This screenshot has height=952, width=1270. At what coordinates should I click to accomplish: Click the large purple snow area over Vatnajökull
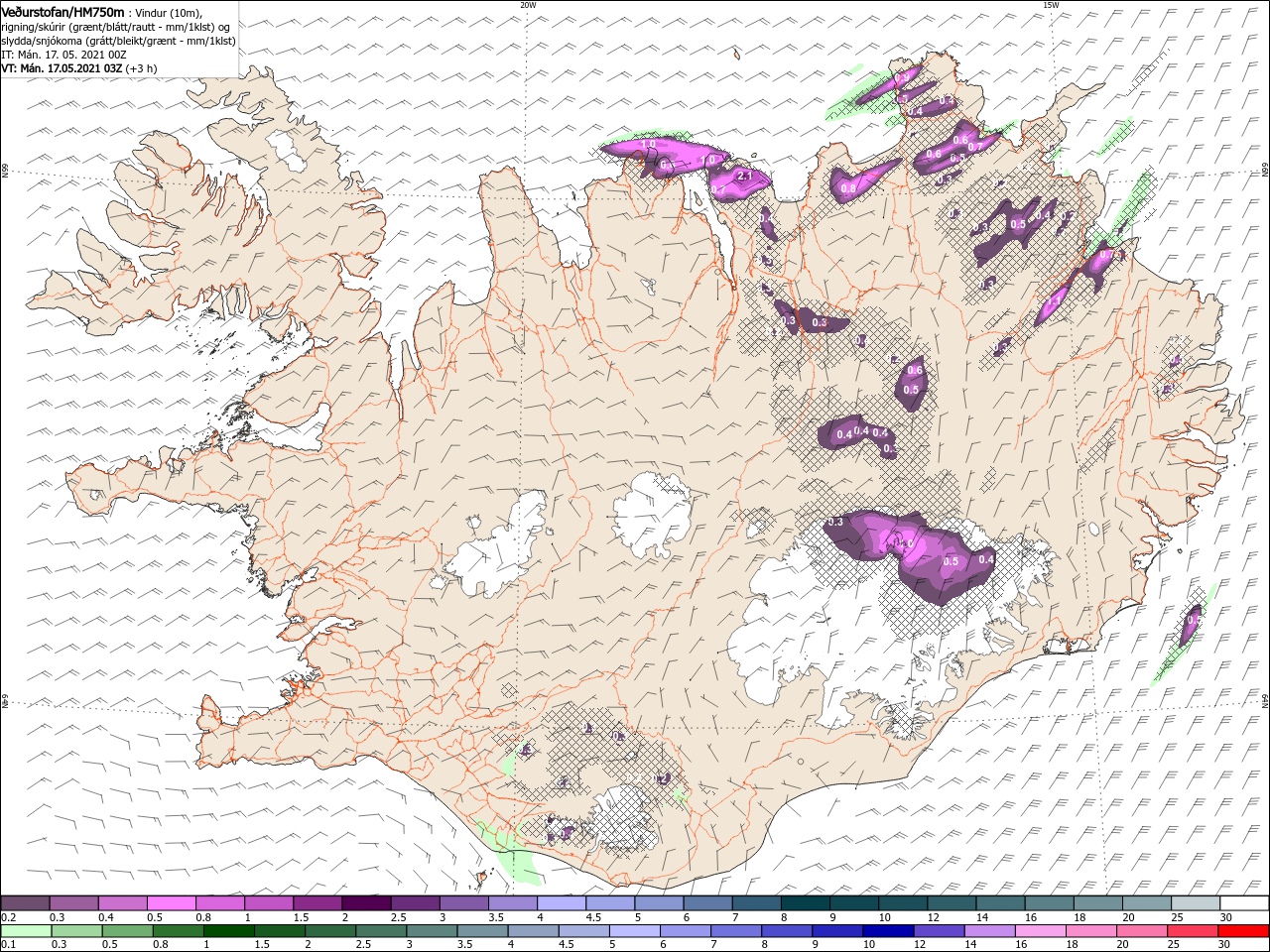(910, 555)
